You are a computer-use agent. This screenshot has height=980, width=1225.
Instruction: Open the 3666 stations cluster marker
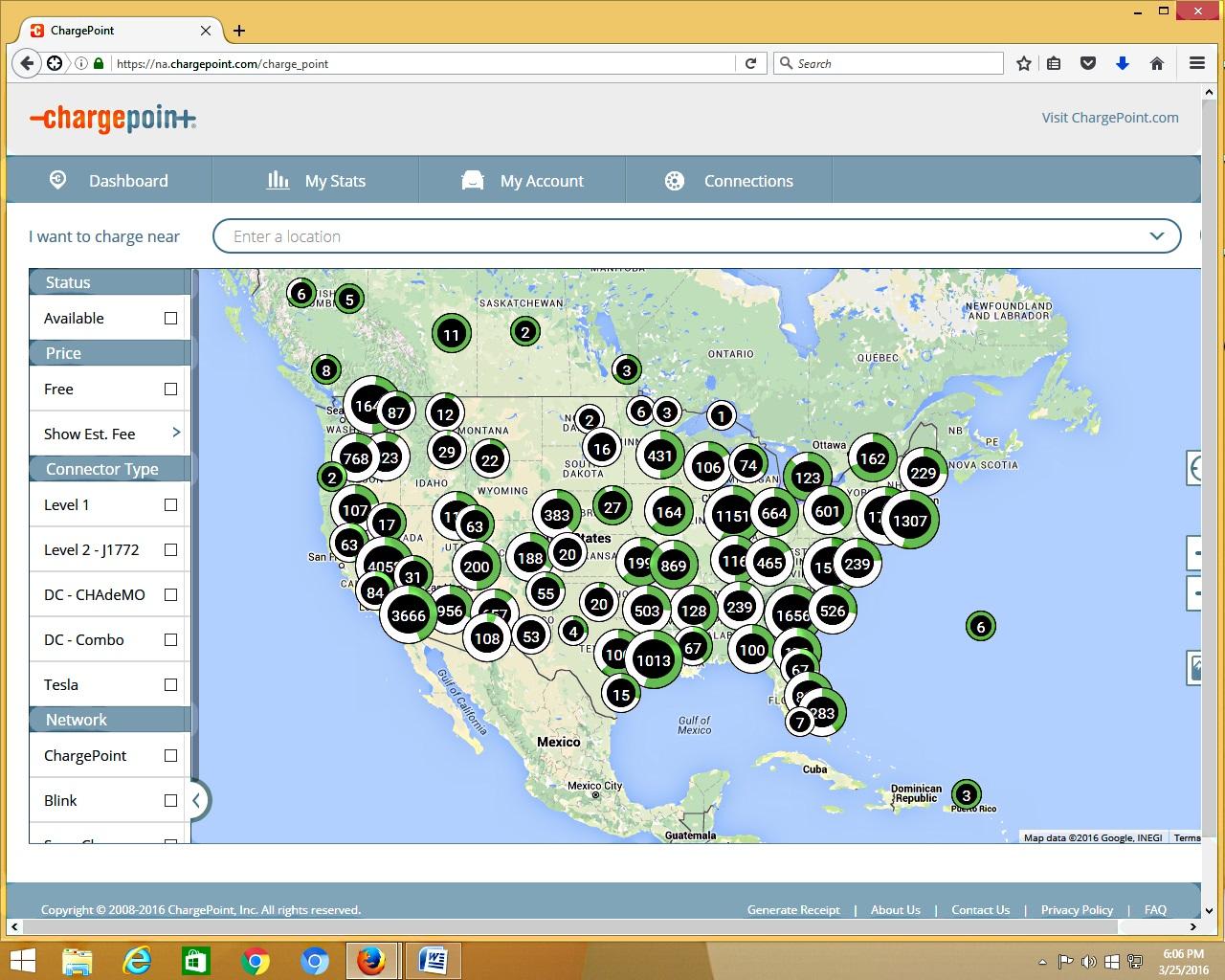click(x=409, y=615)
